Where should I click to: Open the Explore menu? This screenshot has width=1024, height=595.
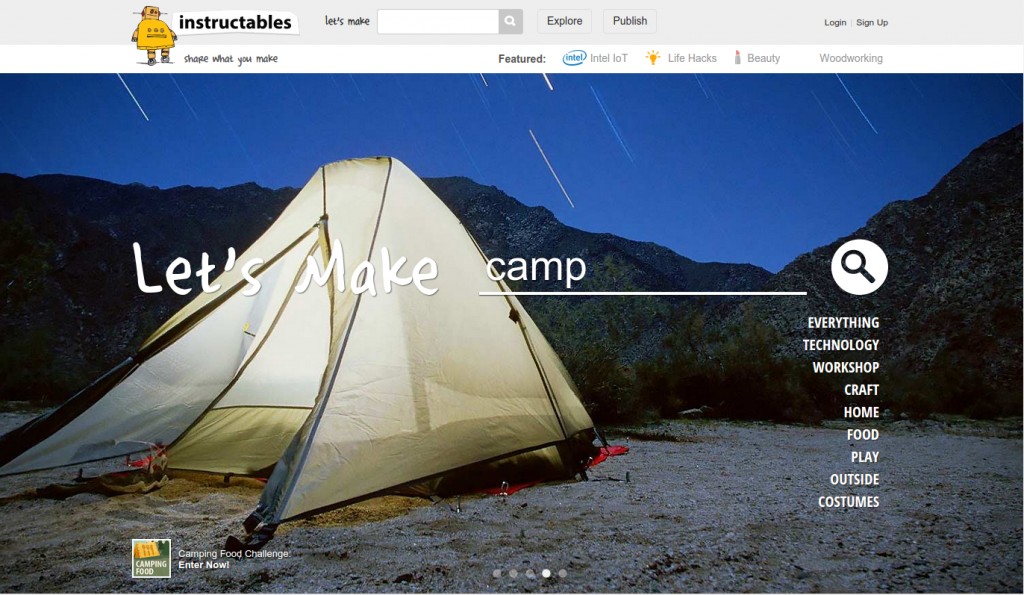coord(564,21)
